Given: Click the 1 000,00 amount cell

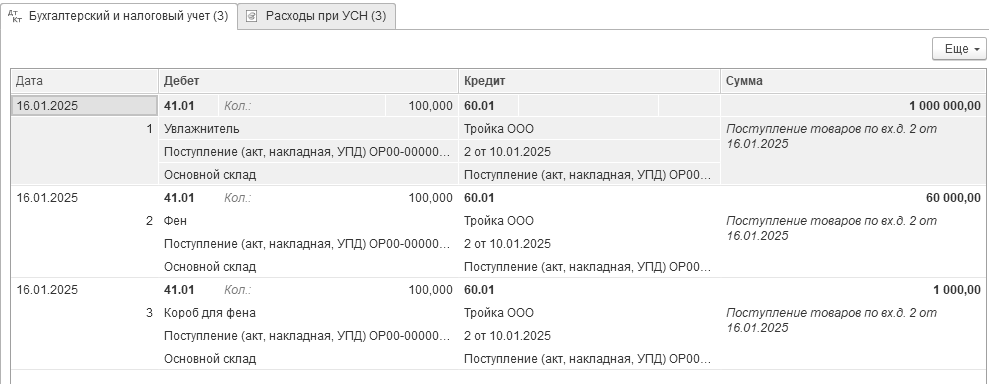Looking at the screenshot, I should pos(853,290).
